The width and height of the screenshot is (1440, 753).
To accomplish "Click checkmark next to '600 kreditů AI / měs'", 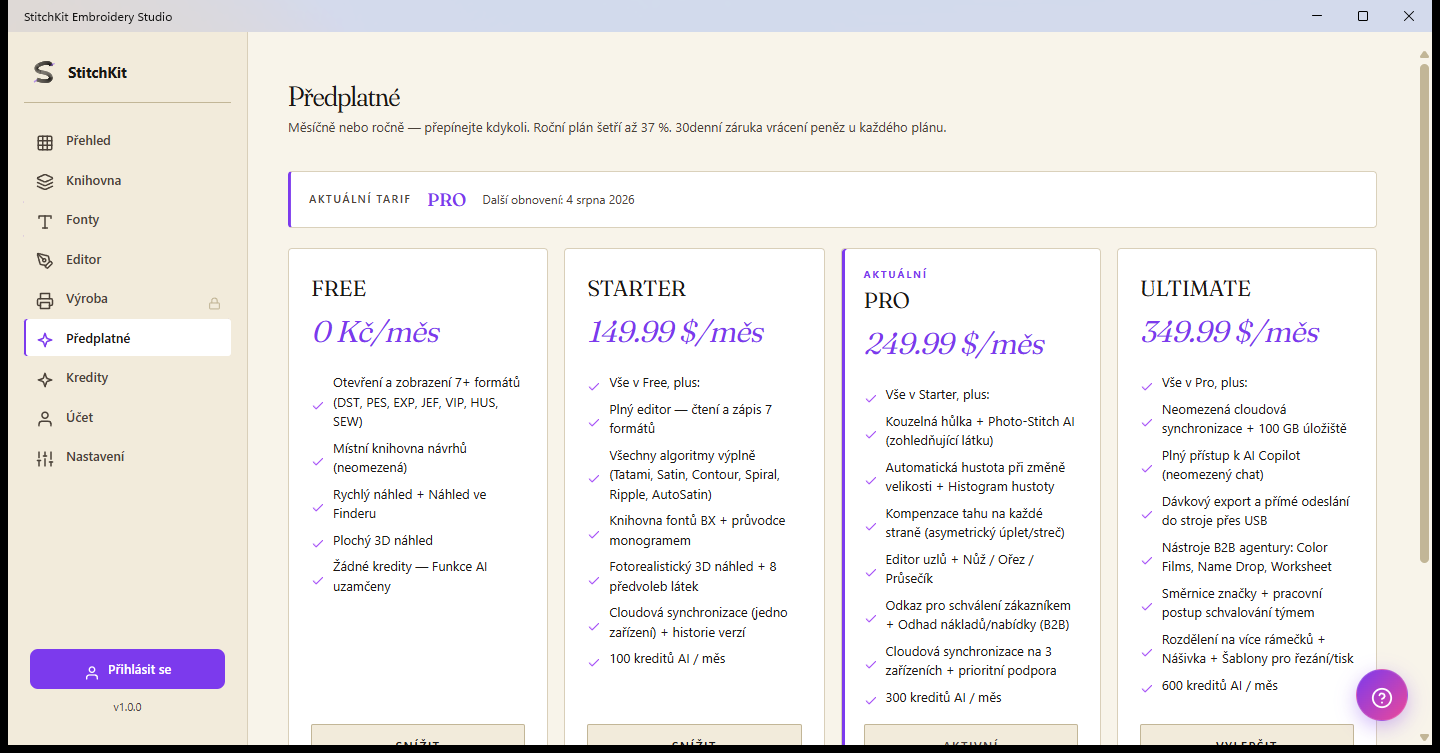I will click(1147, 687).
